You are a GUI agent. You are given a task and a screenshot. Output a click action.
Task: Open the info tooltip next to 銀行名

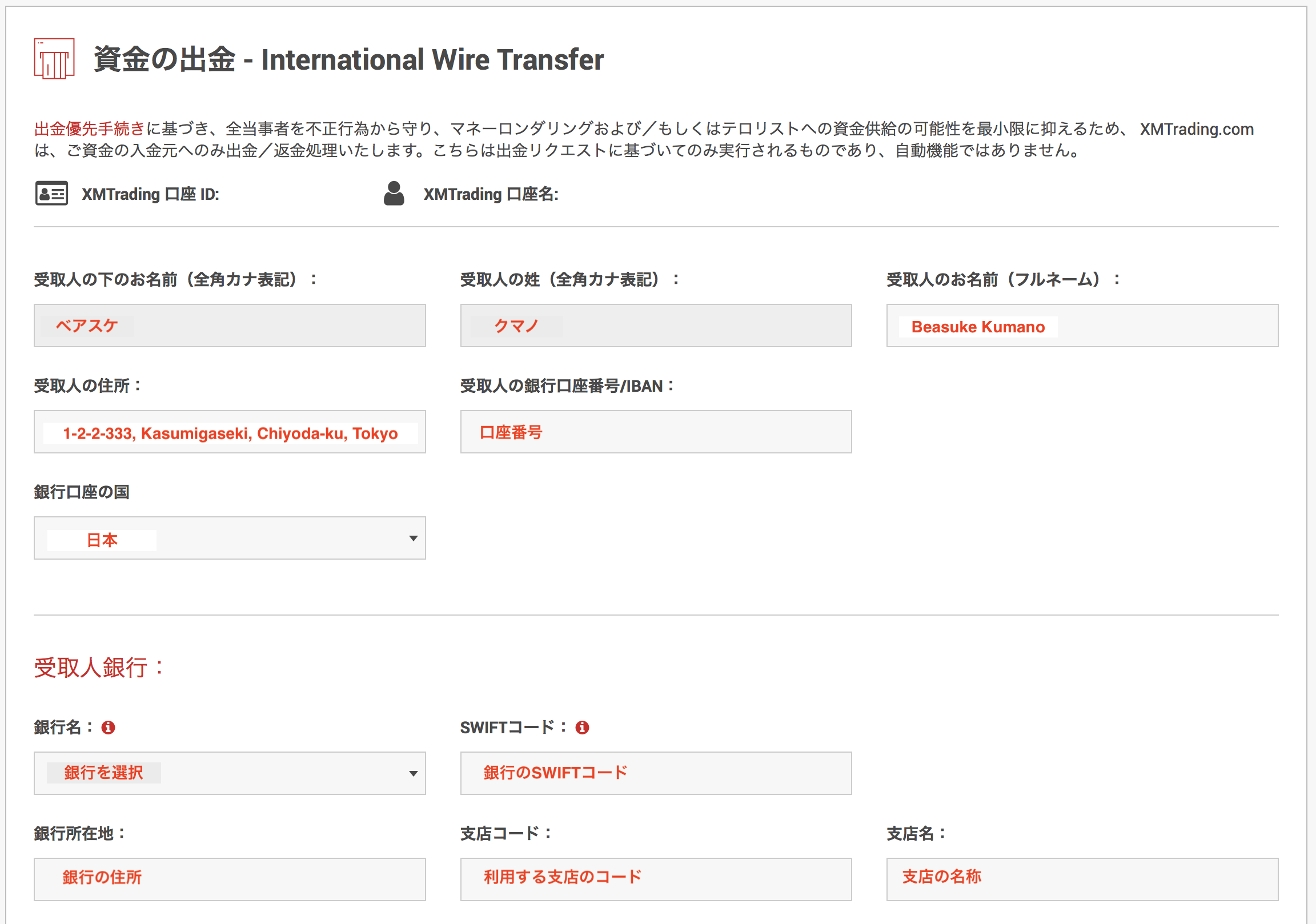[x=109, y=727]
